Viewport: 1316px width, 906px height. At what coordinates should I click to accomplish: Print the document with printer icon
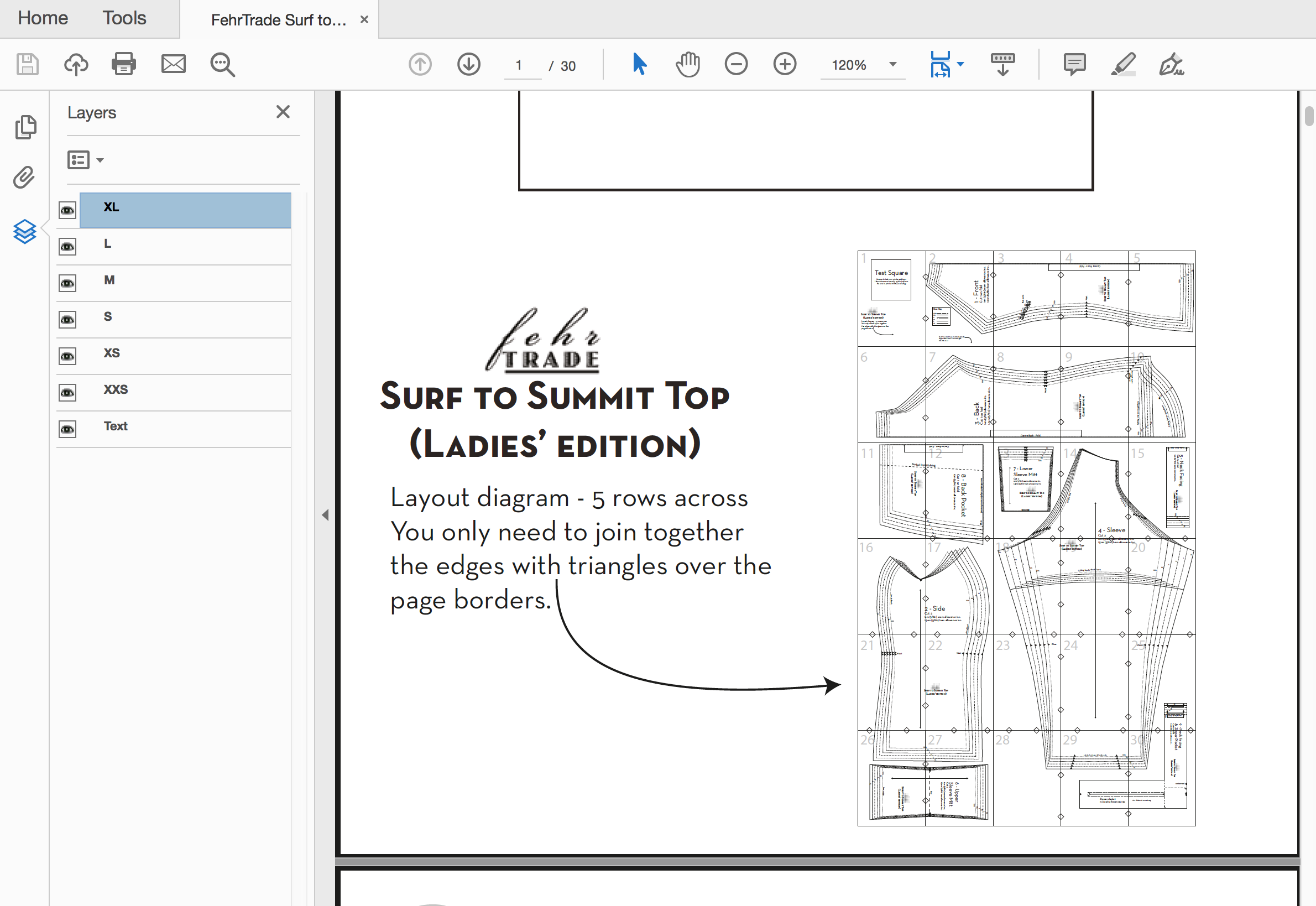pos(124,64)
